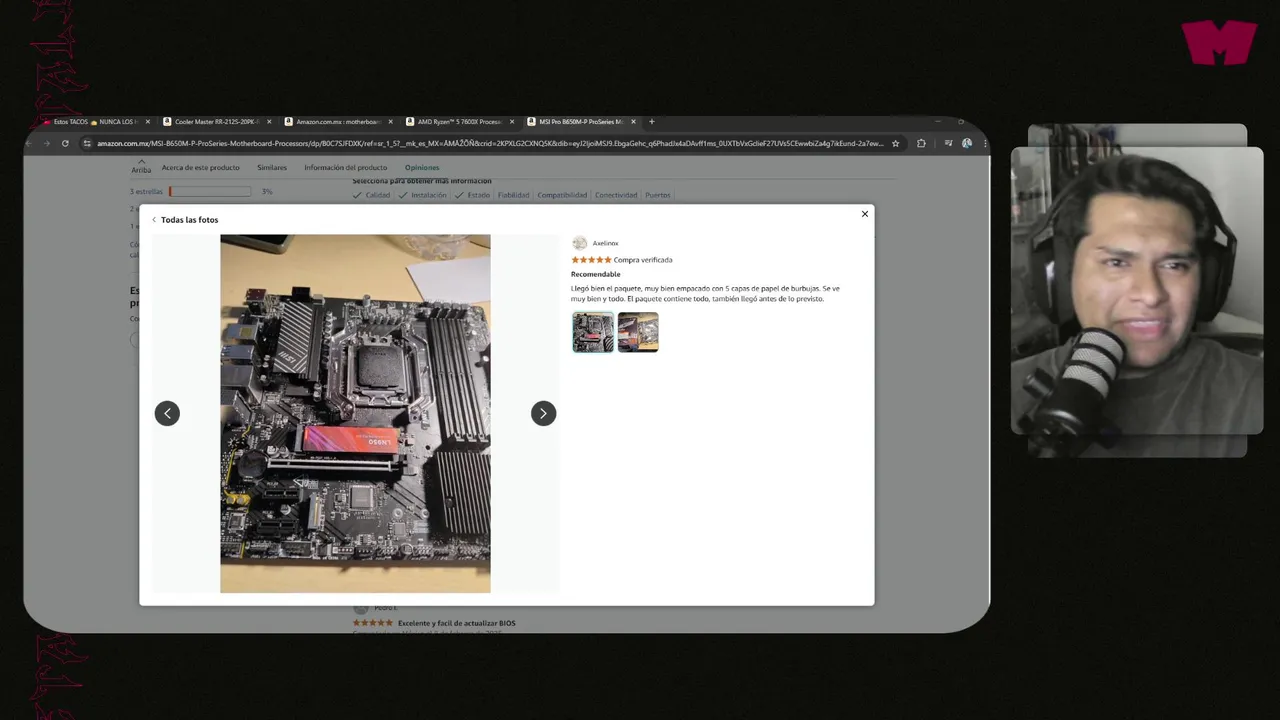This screenshot has width=1280, height=720.
Task: Close the Amazon.com.mx motherboard tab
Action: pos(390,122)
